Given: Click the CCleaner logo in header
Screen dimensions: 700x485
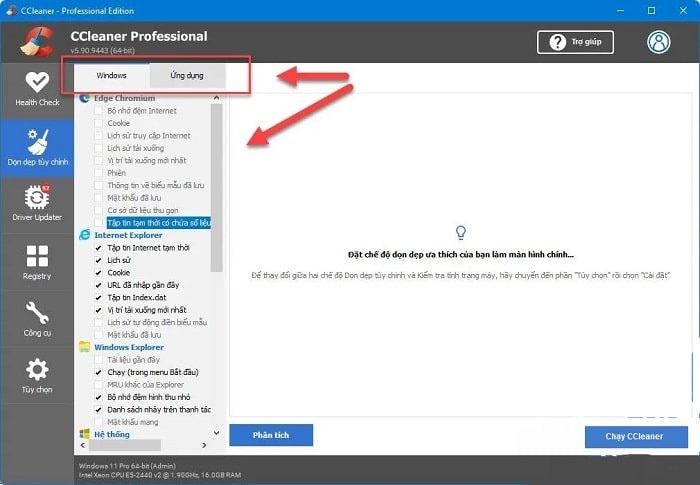Looking at the screenshot, I should pos(38,42).
